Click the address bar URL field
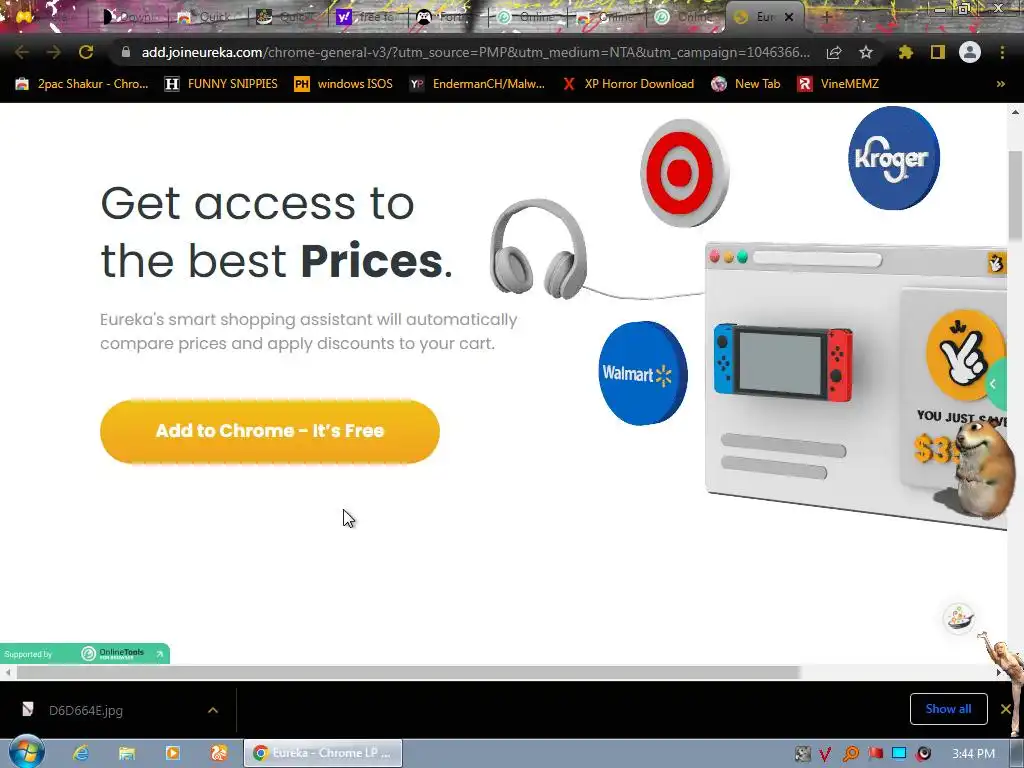1024x768 pixels. pyautogui.click(x=475, y=52)
